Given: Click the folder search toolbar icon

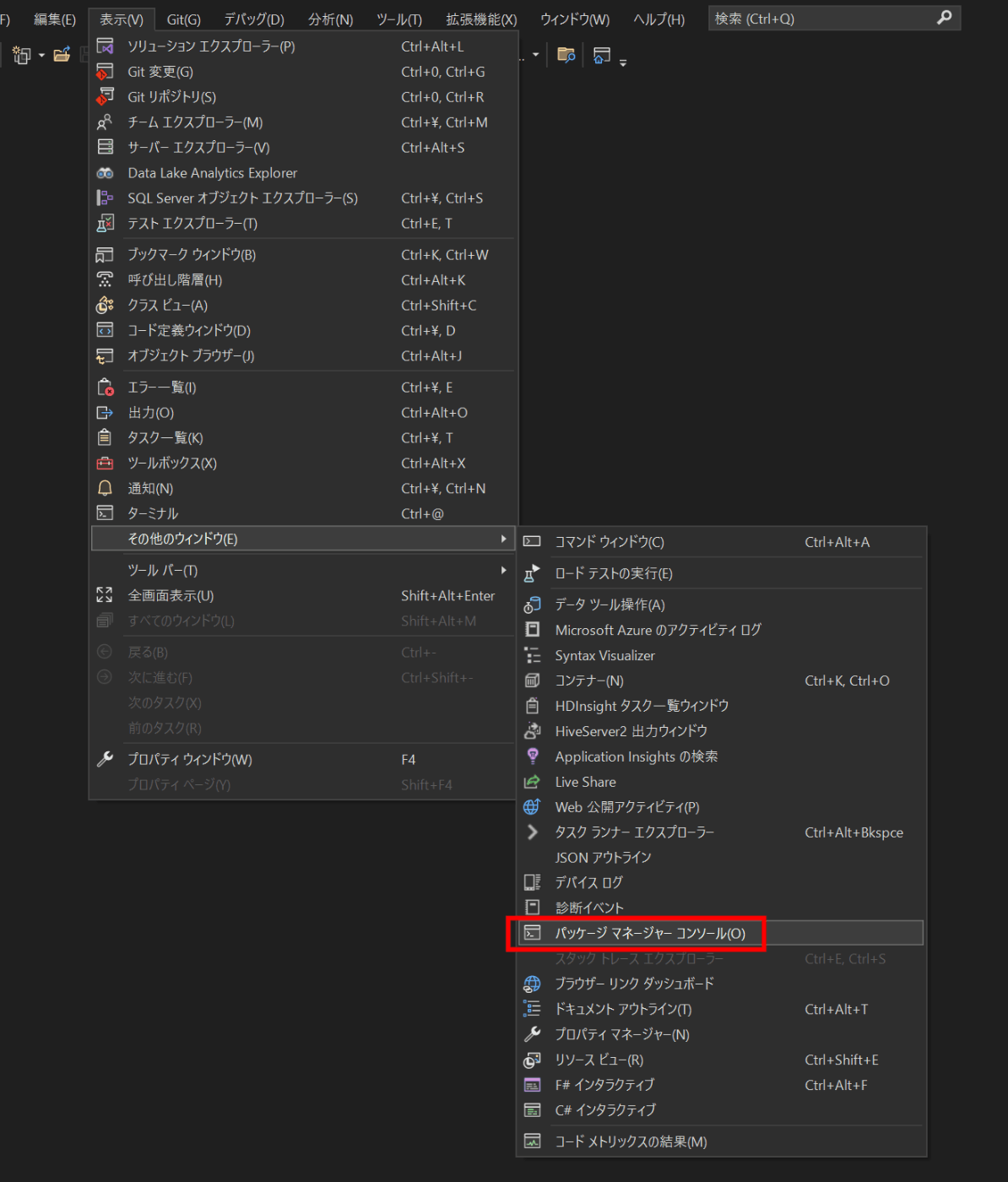Looking at the screenshot, I should click(x=566, y=55).
